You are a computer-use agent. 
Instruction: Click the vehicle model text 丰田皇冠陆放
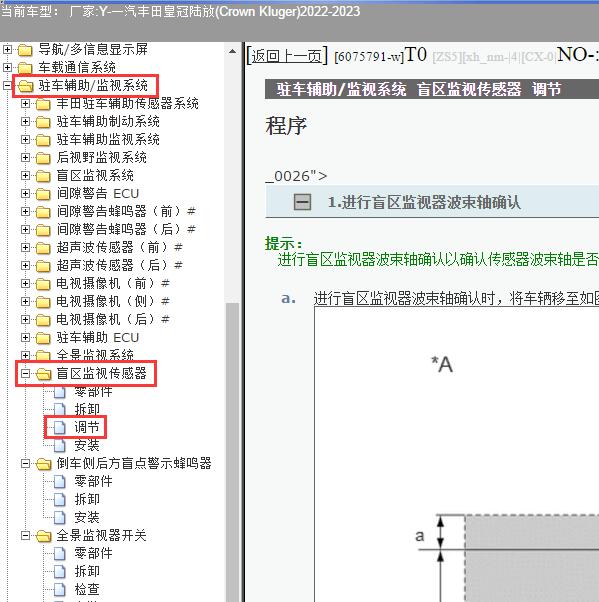pos(177,11)
